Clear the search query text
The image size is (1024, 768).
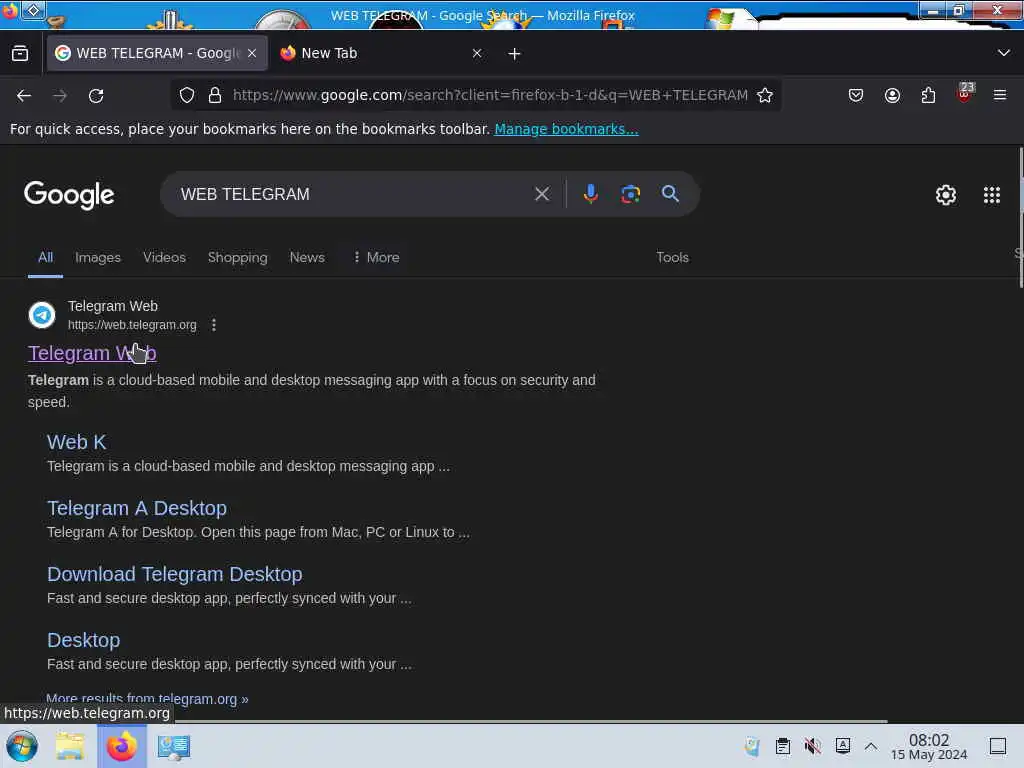tap(541, 194)
